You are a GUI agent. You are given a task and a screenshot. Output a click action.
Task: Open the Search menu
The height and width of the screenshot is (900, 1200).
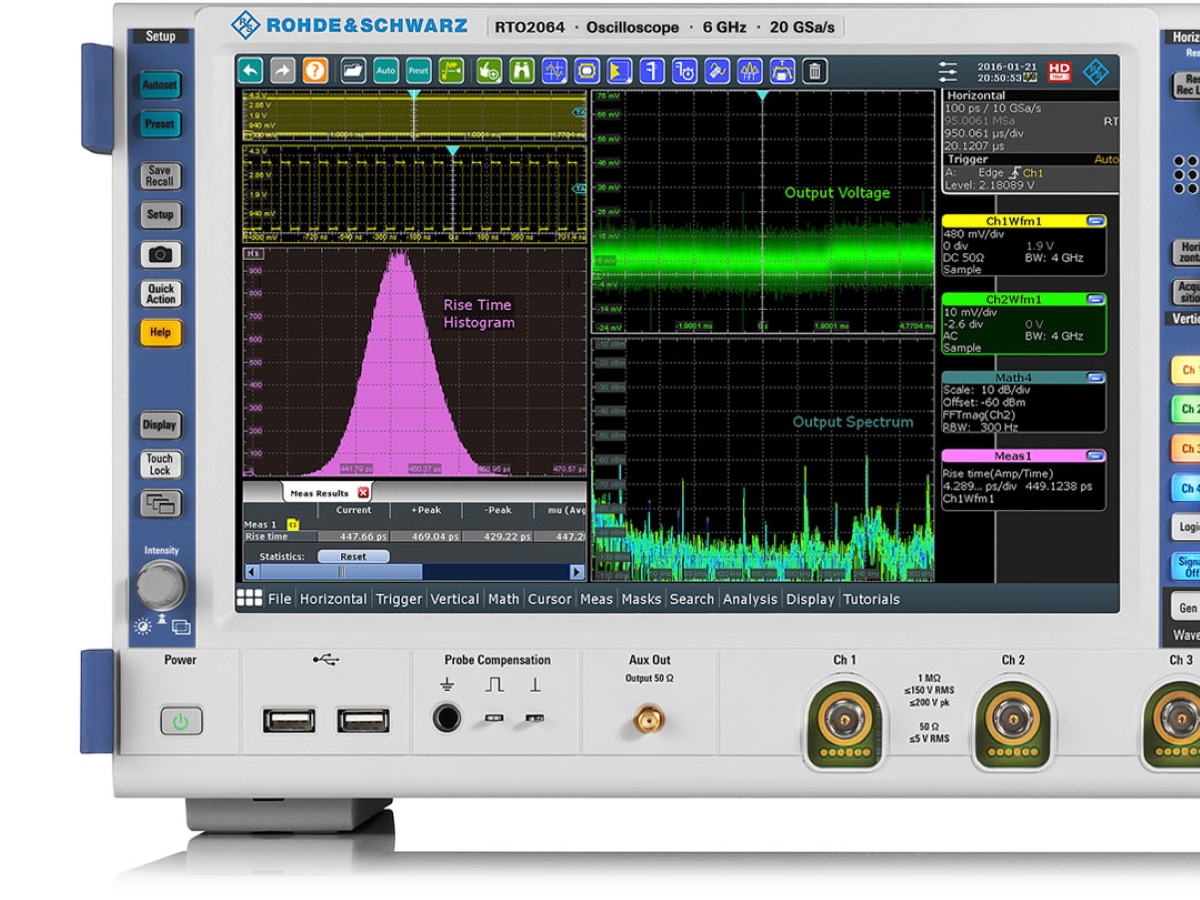pos(692,599)
